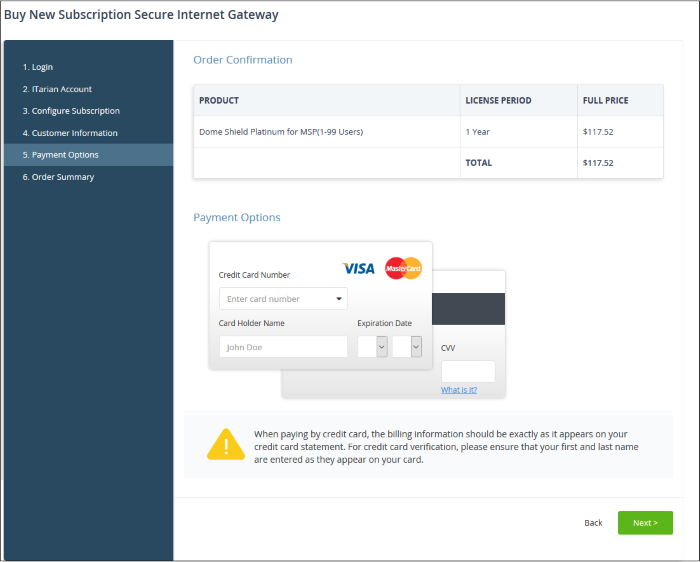Viewport: 700px width, 562px height.
Task: Click the yellow warning triangle icon
Action: [226, 445]
